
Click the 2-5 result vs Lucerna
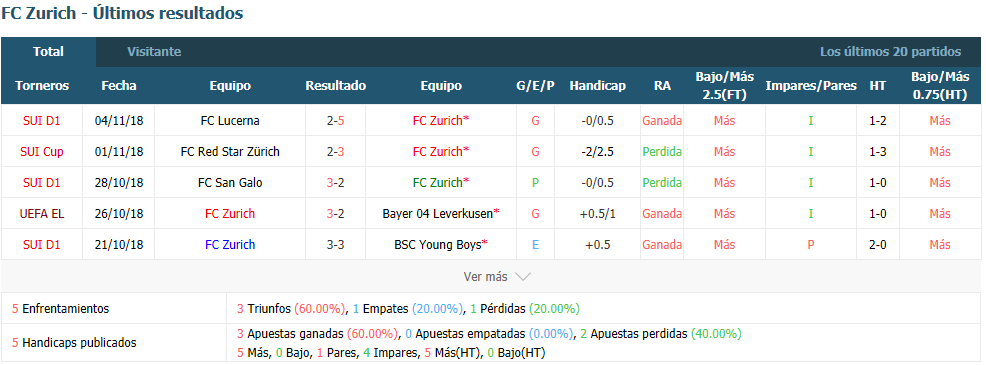pyautogui.click(x=335, y=121)
